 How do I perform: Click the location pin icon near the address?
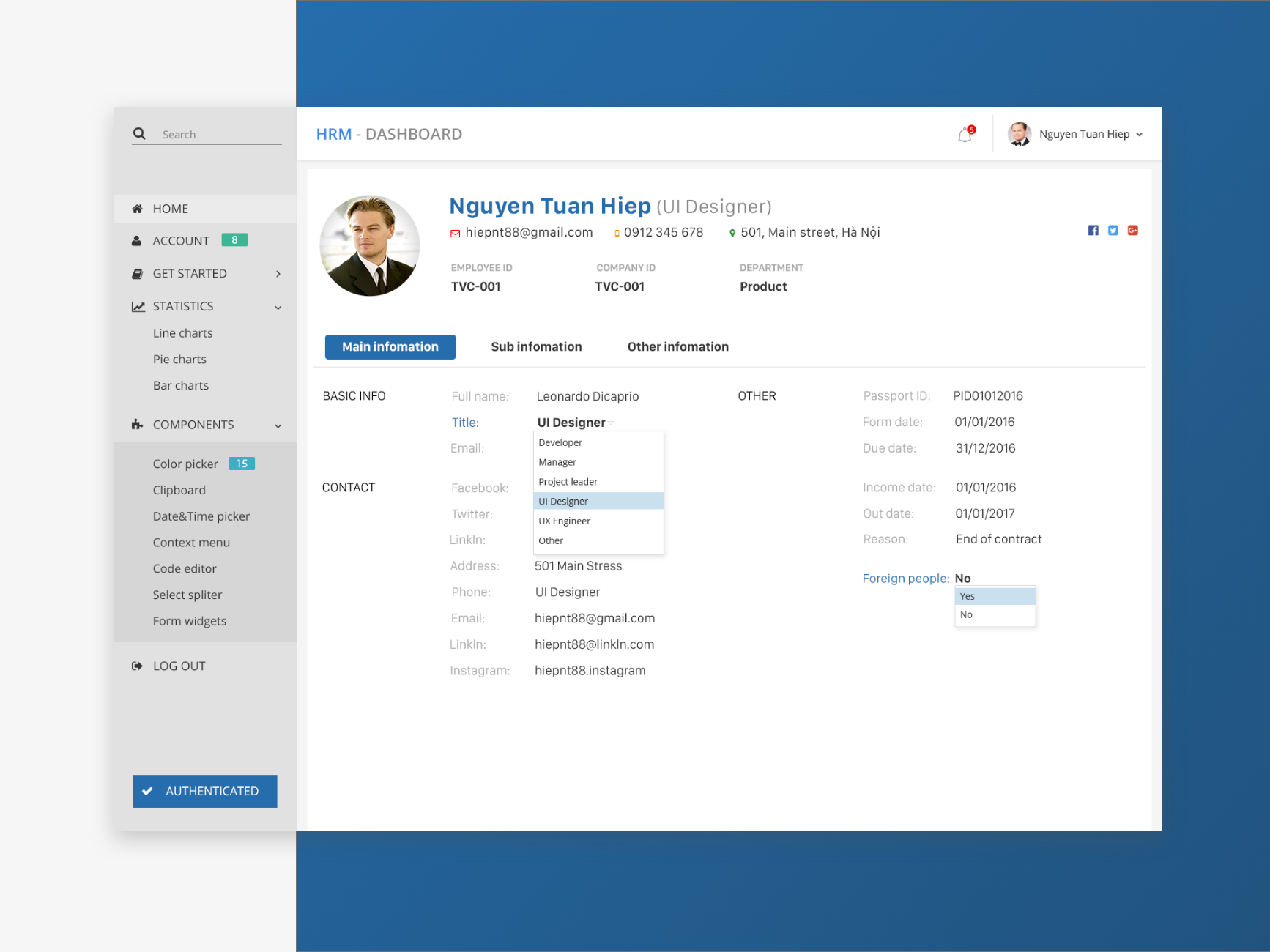732,232
